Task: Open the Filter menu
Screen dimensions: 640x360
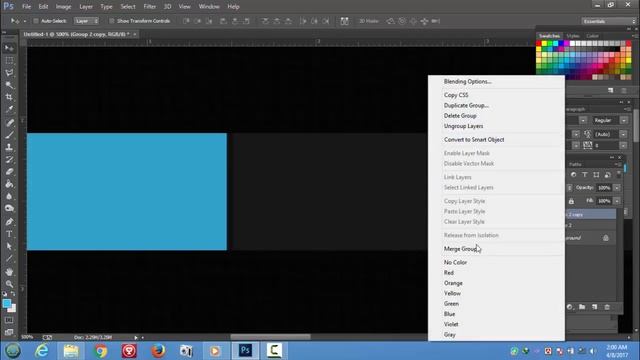Action: click(149, 7)
